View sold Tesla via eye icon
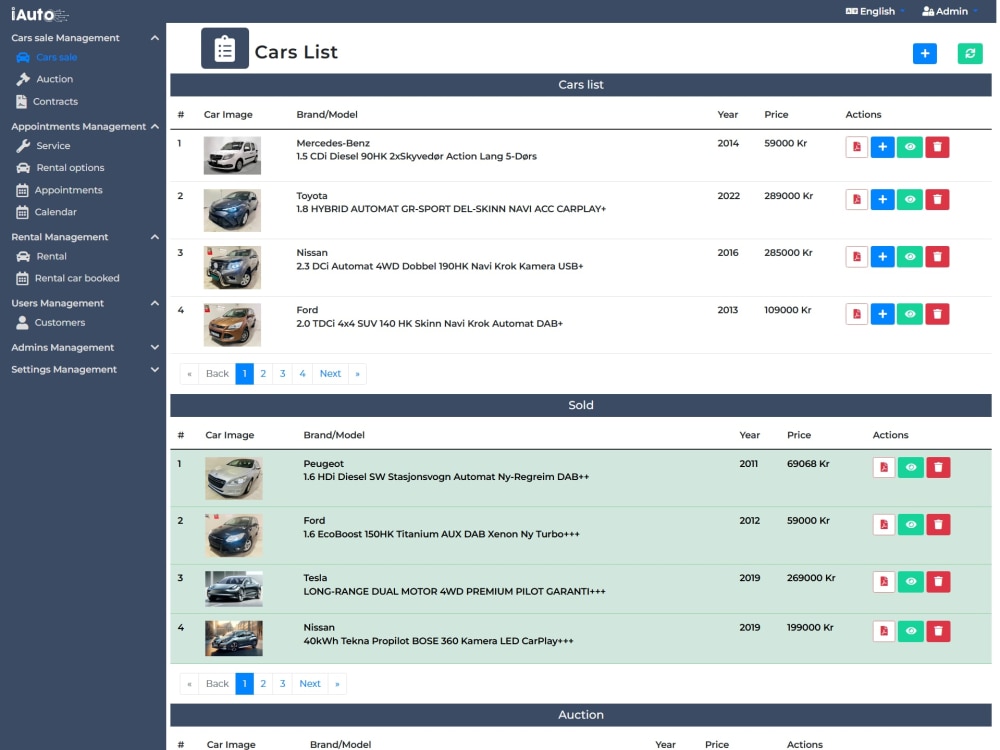The width and height of the screenshot is (1000, 750). (x=911, y=582)
